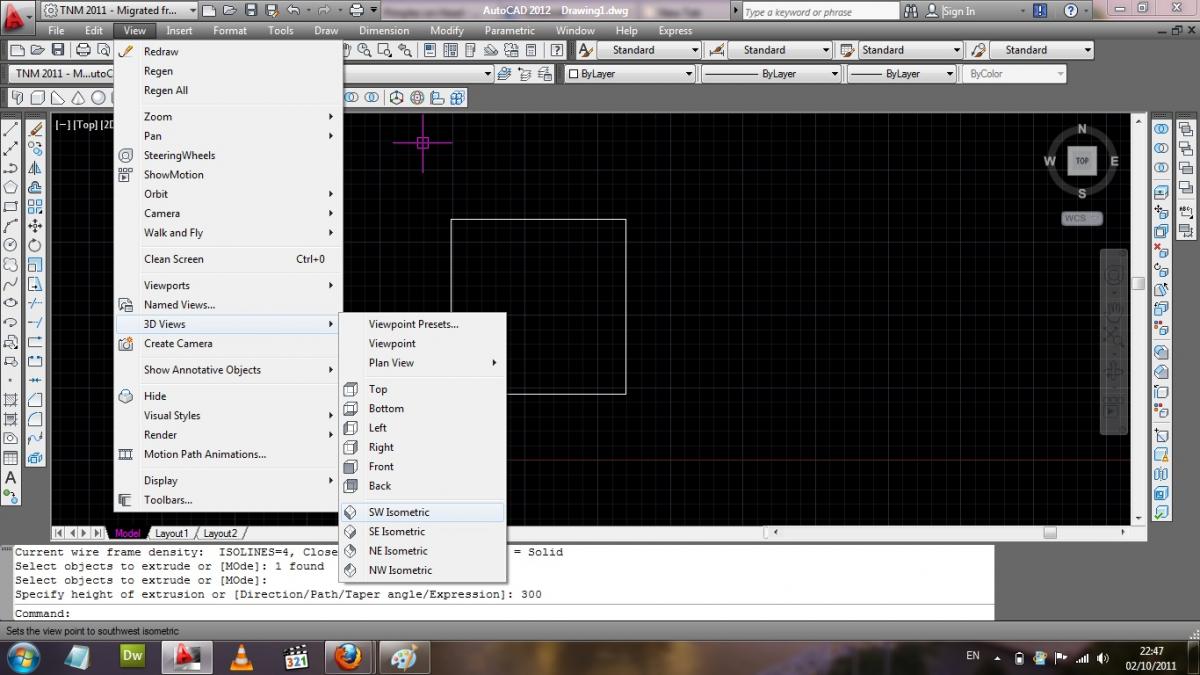Open the lineweight ByLayer dropdown
The height and width of the screenshot is (675, 1200).
(x=902, y=74)
